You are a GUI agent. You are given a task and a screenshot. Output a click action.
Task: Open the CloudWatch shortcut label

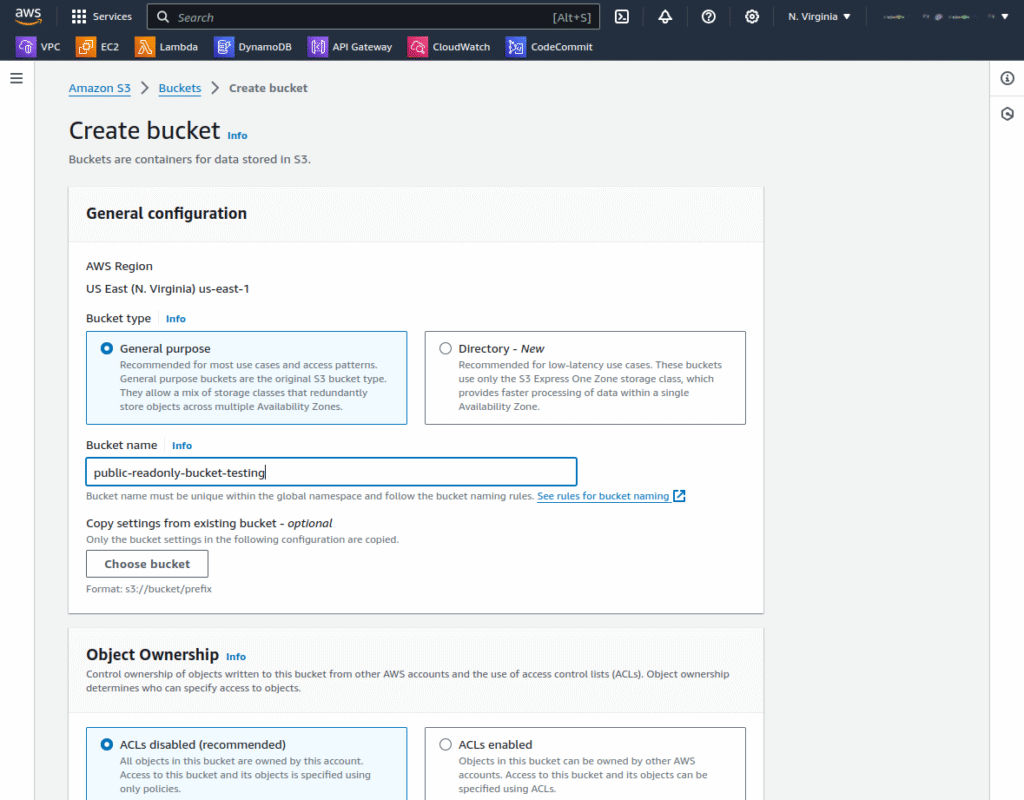click(461, 47)
